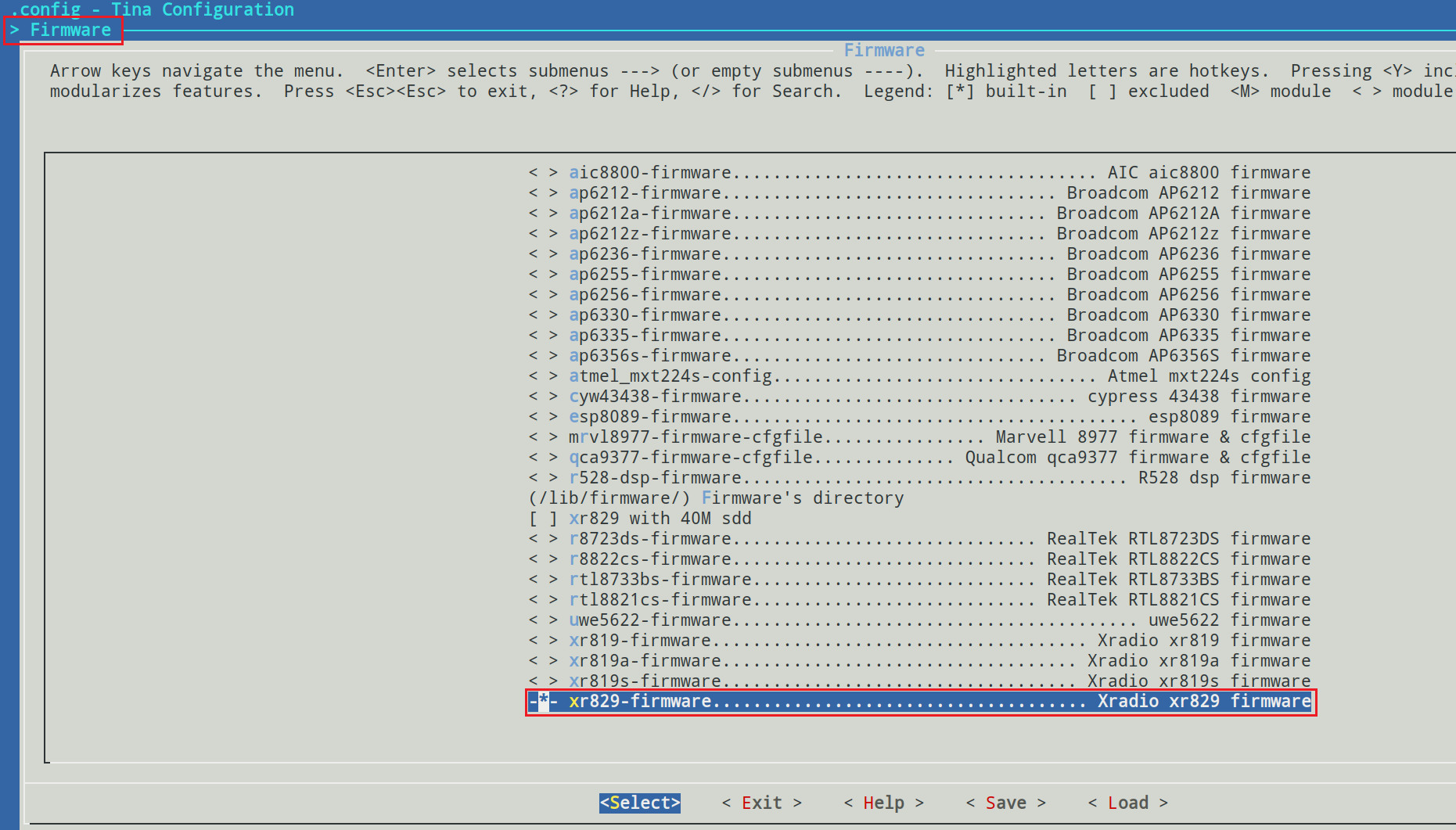
Task: Toggle the ap6212-firmware selection box
Action: pyautogui.click(x=543, y=193)
